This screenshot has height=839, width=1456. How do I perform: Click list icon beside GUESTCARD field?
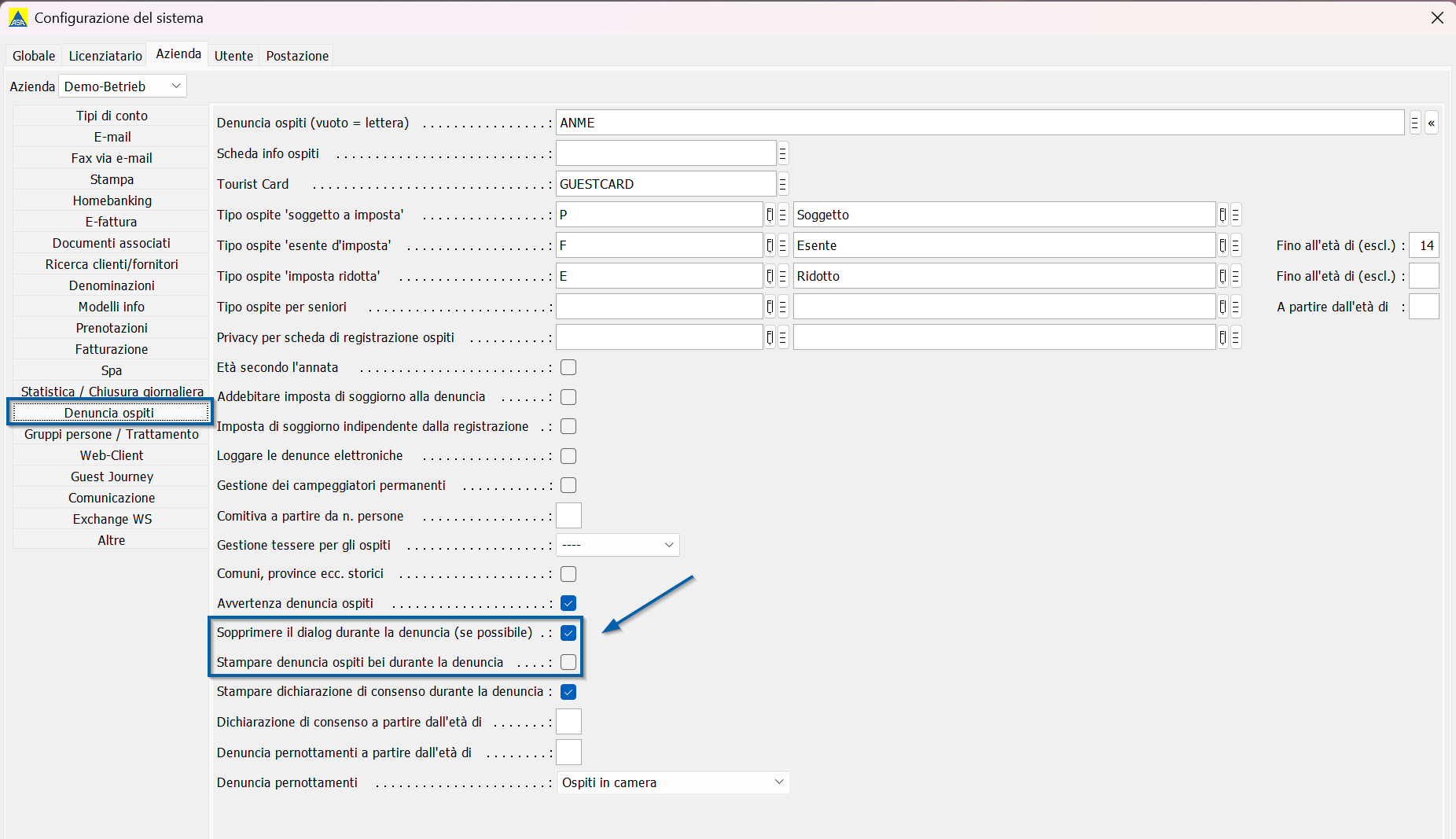tap(782, 184)
